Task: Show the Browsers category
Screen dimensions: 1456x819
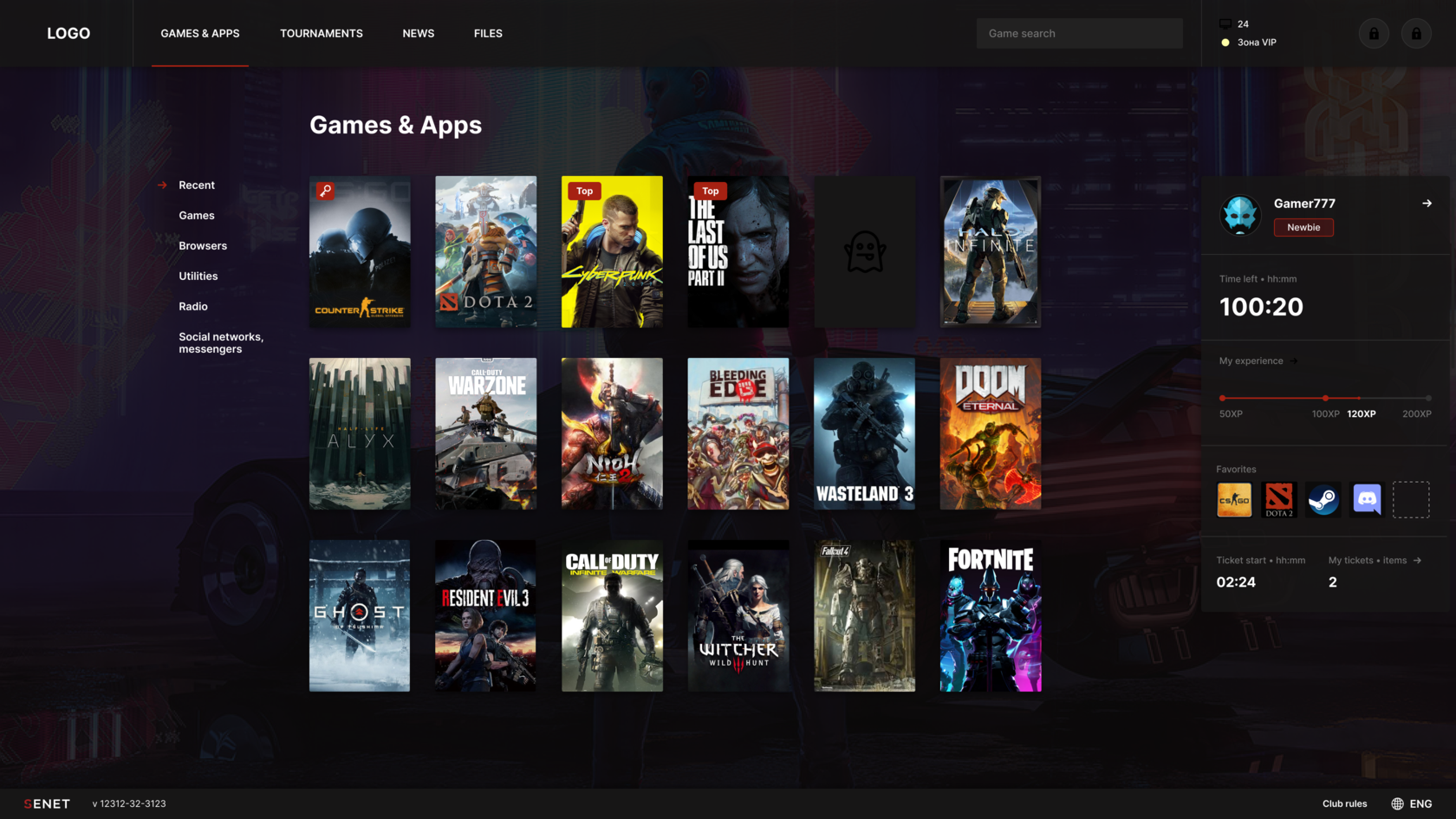Action: (x=203, y=246)
